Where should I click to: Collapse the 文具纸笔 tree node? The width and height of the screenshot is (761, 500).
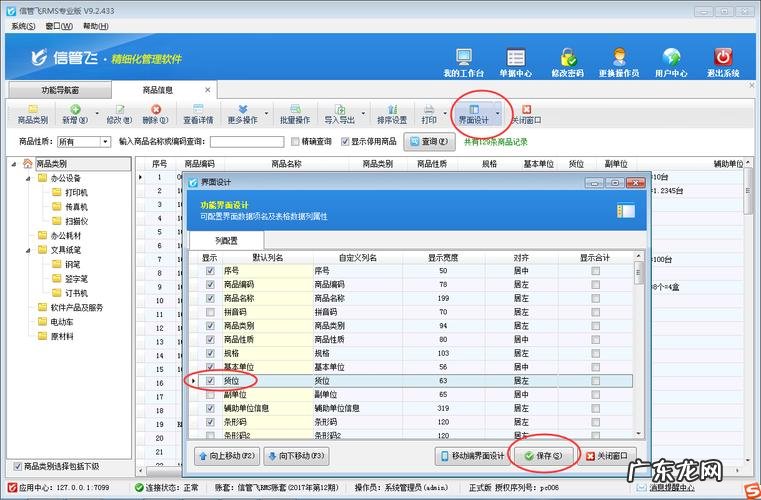coord(28,250)
